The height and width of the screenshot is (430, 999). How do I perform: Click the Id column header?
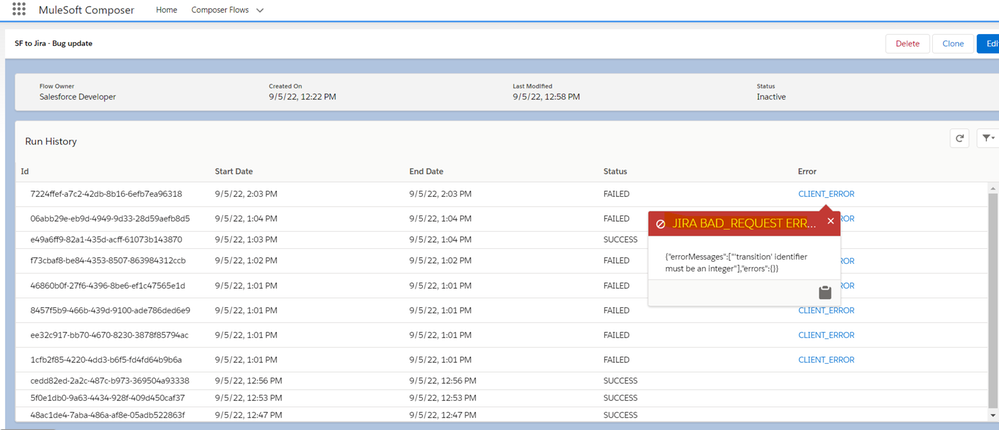pyautogui.click(x=25, y=171)
